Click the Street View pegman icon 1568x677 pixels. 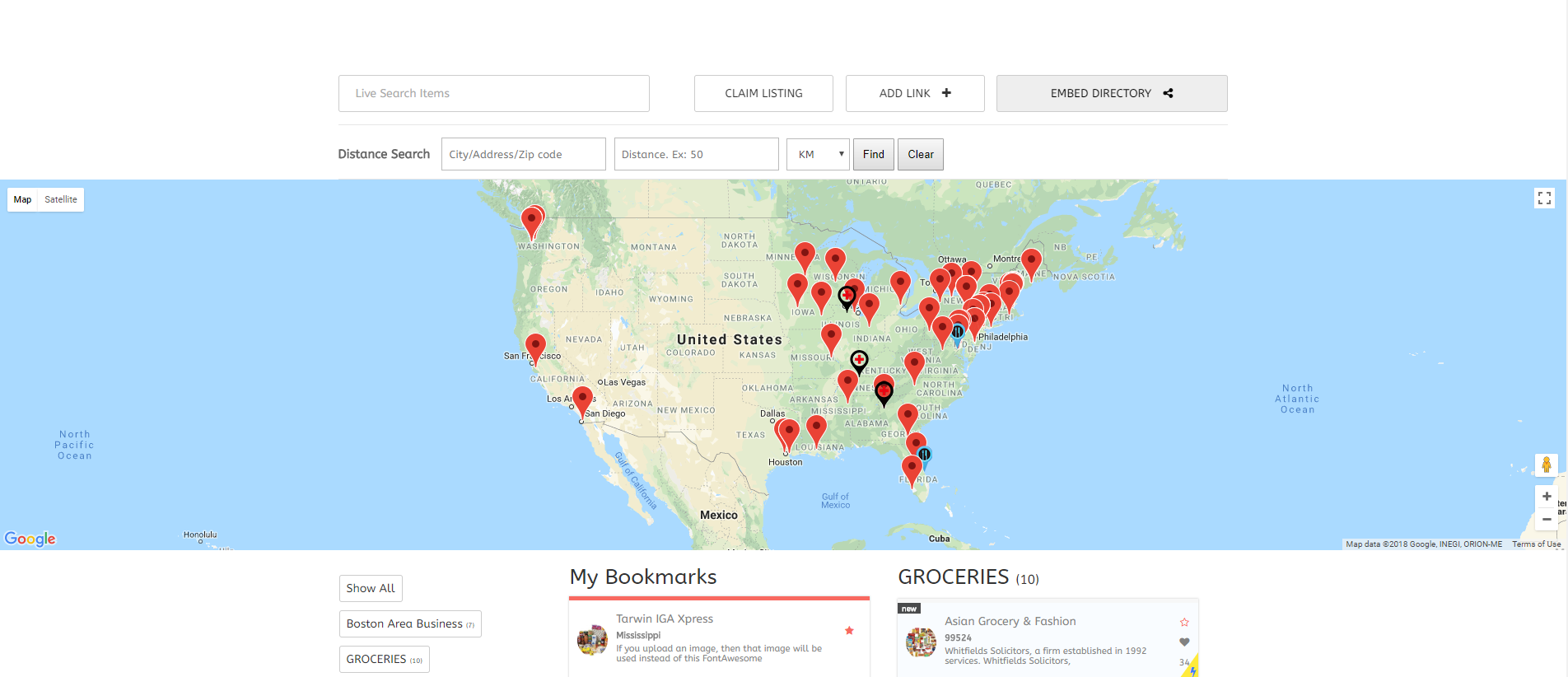click(1546, 465)
